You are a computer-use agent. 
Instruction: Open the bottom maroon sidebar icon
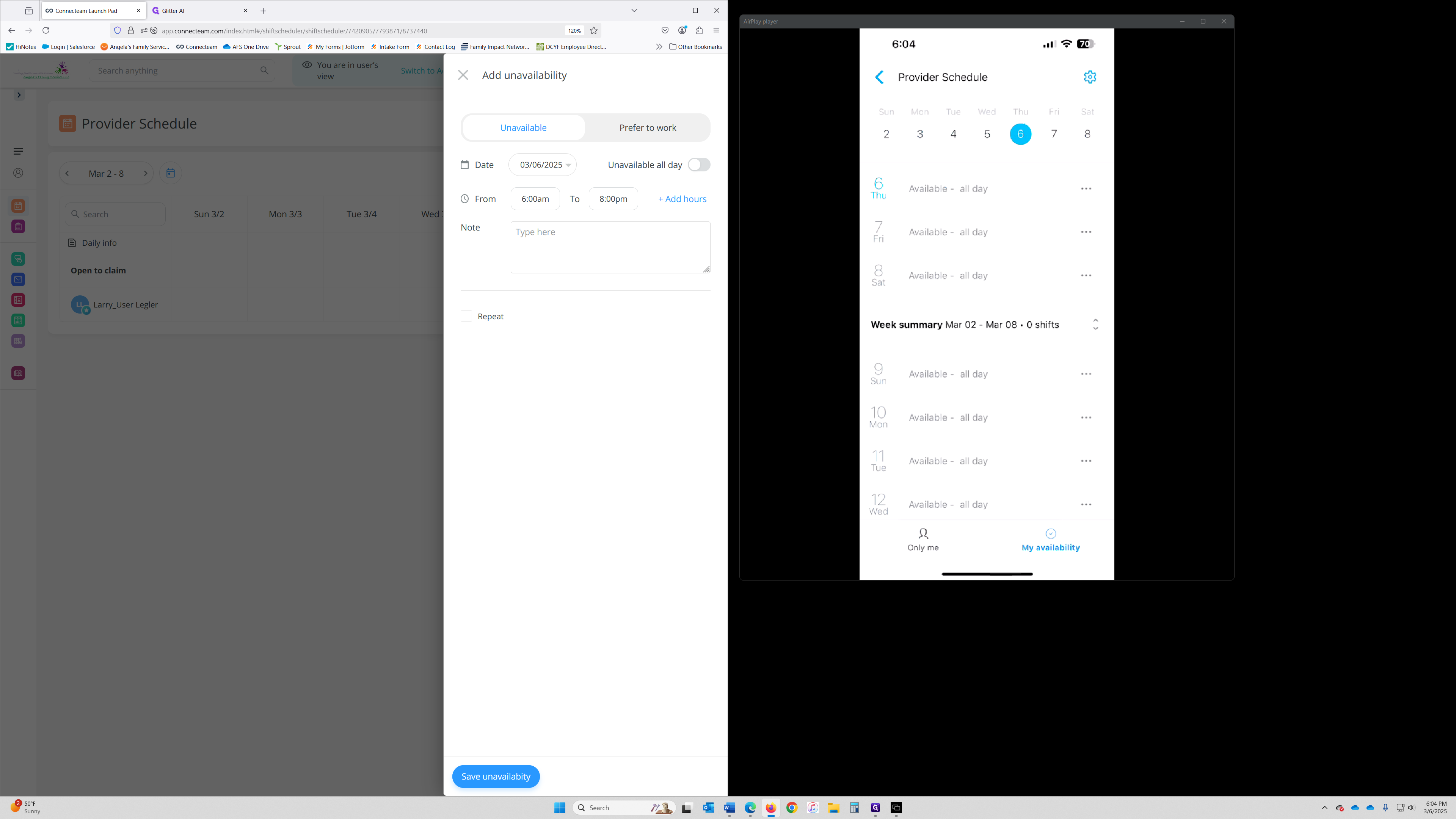(x=18, y=373)
